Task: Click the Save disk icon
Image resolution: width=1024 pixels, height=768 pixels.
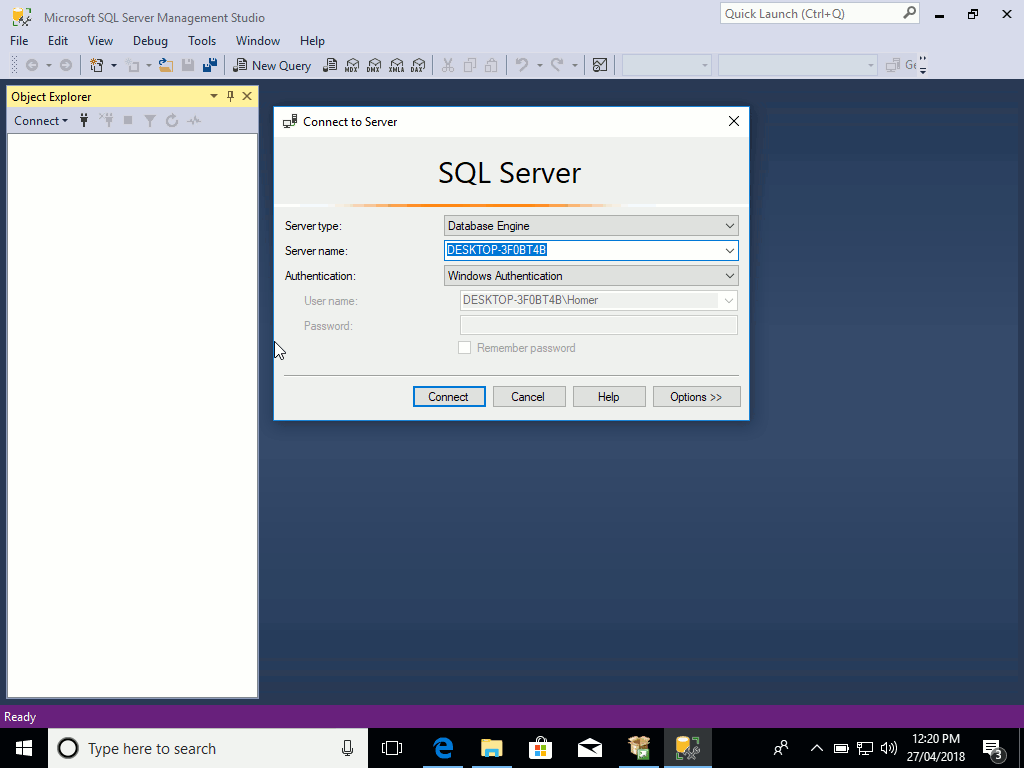Action: (188, 65)
